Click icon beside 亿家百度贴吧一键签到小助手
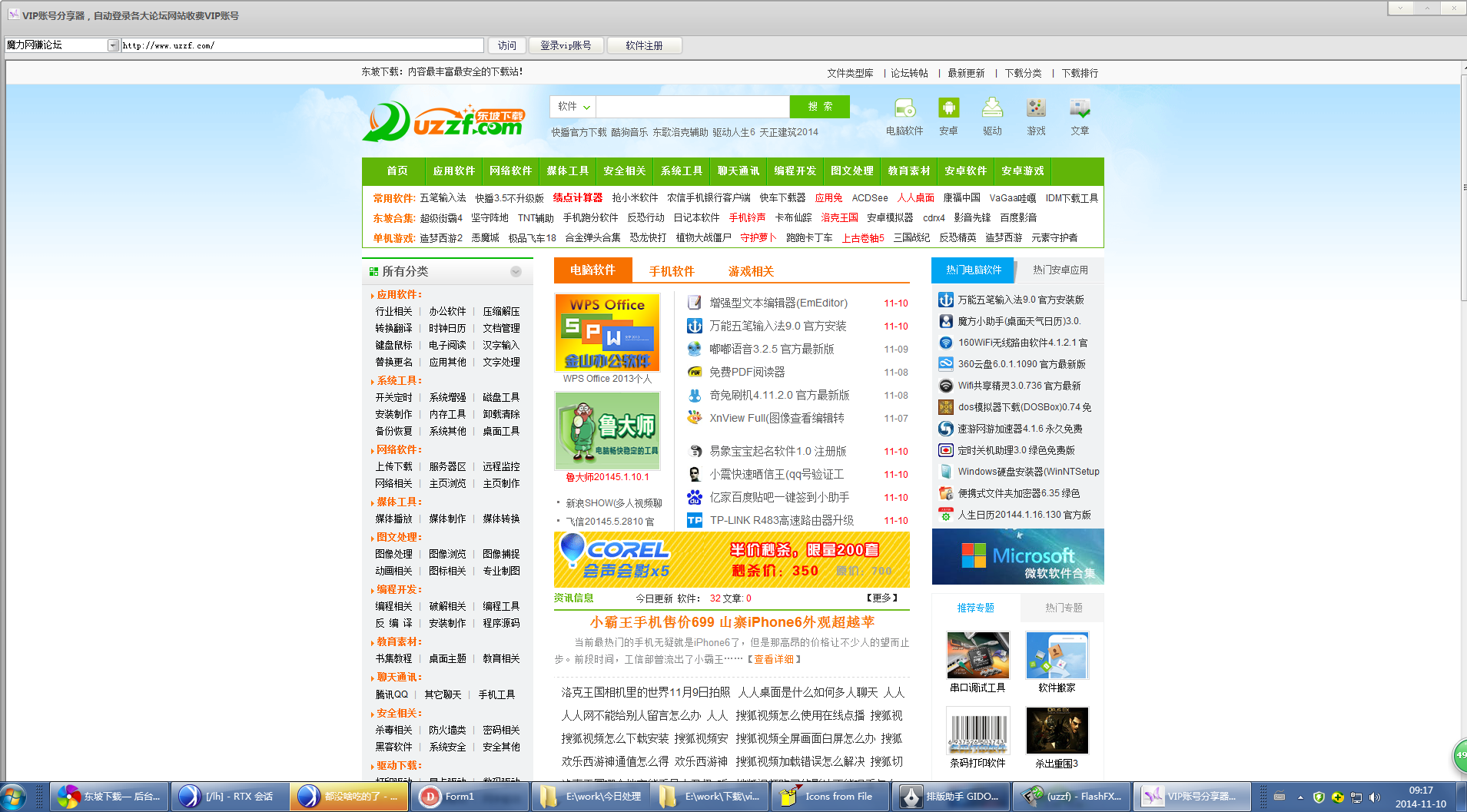 pos(695,497)
